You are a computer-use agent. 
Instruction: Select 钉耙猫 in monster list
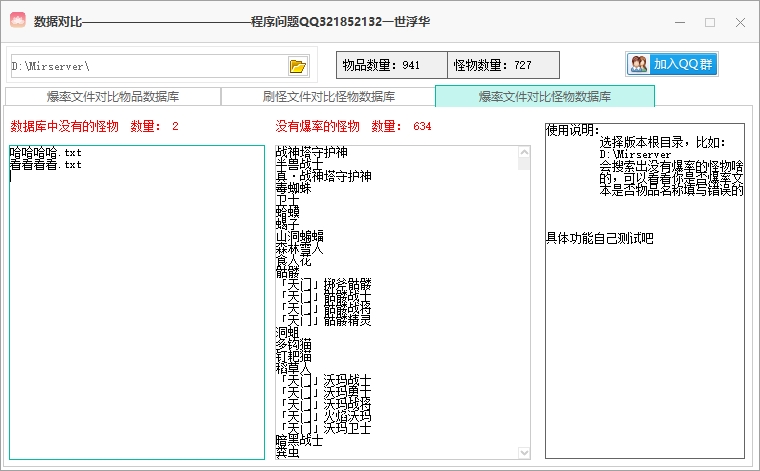294,356
